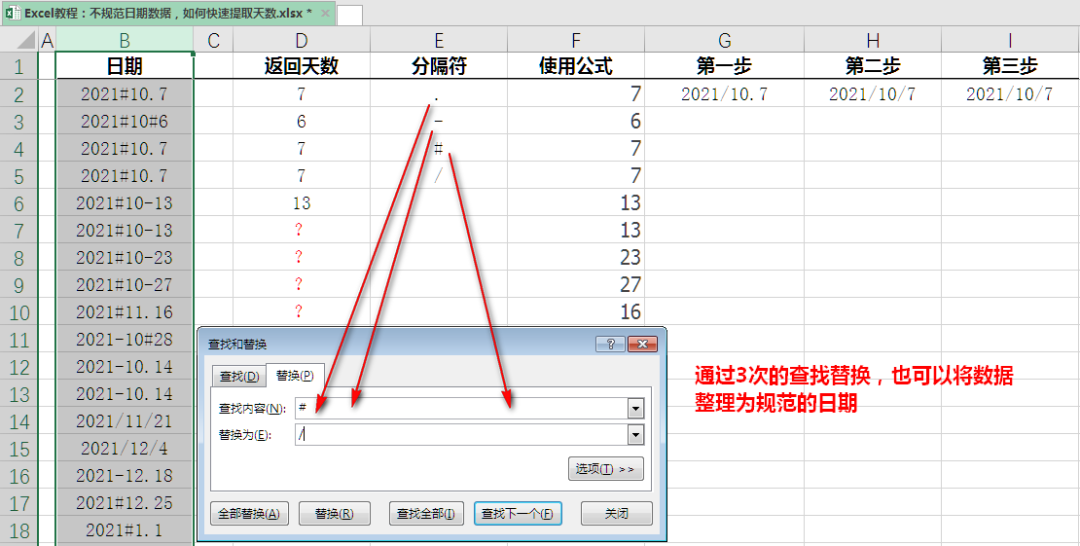Click the 查找全部(I) button

[x=426, y=513]
